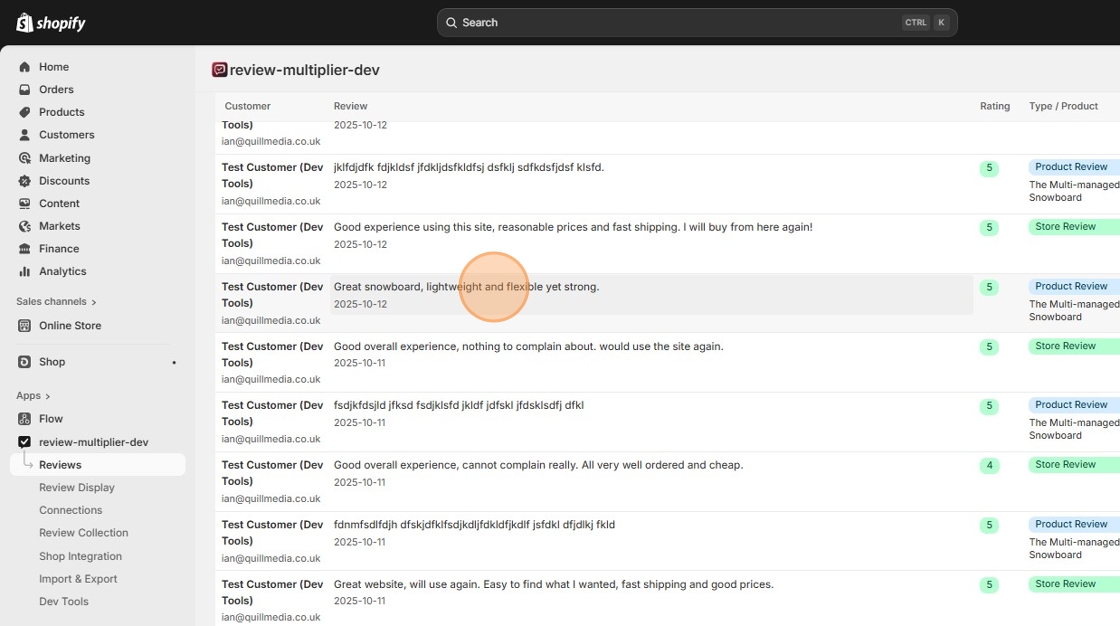The image size is (1120, 626).
Task: Click the Discounts badge icon
Action: point(24,181)
